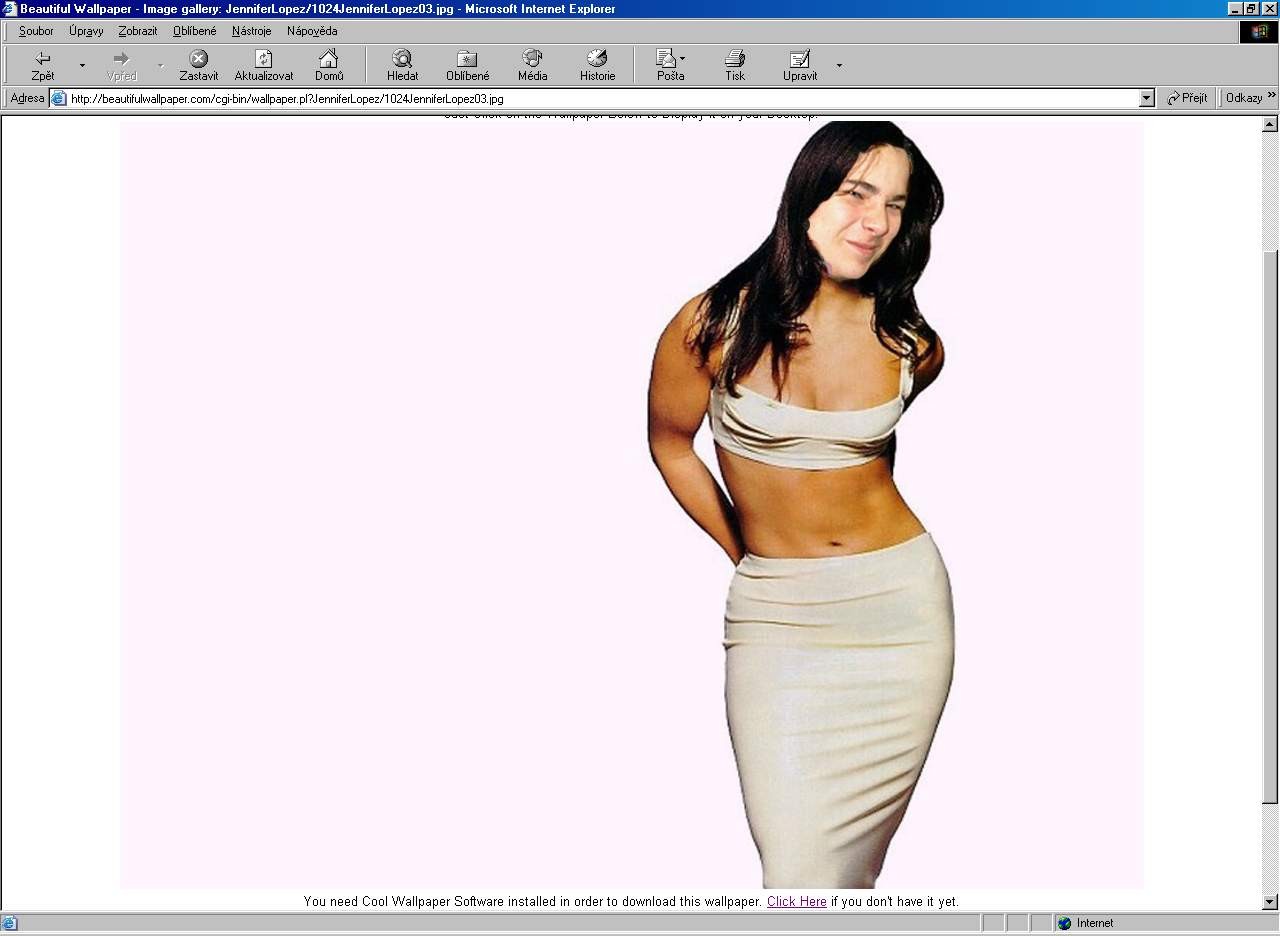Open the Média toolbar button
Viewport: 1280px width, 936px height.
click(532, 65)
